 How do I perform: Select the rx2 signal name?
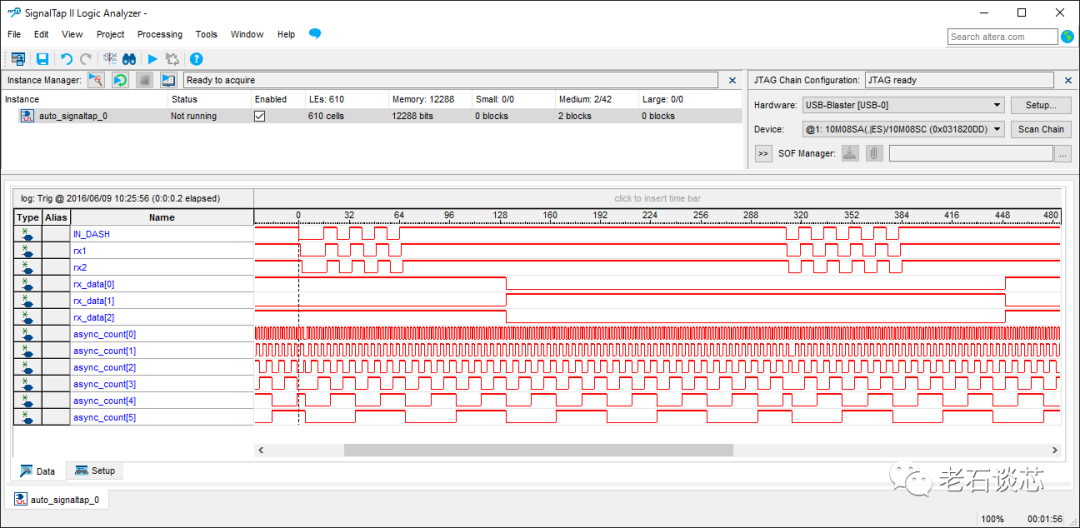point(79,268)
